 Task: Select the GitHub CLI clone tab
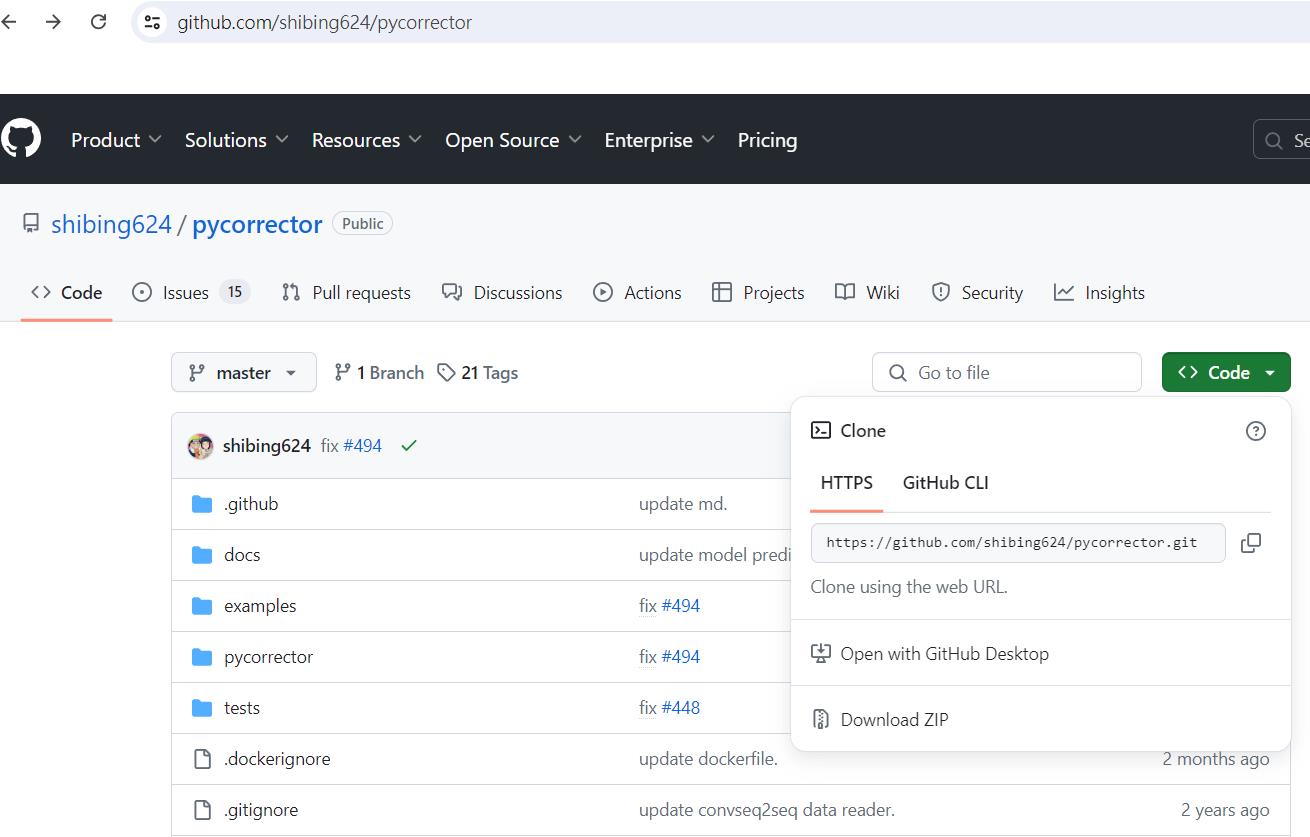(x=945, y=483)
